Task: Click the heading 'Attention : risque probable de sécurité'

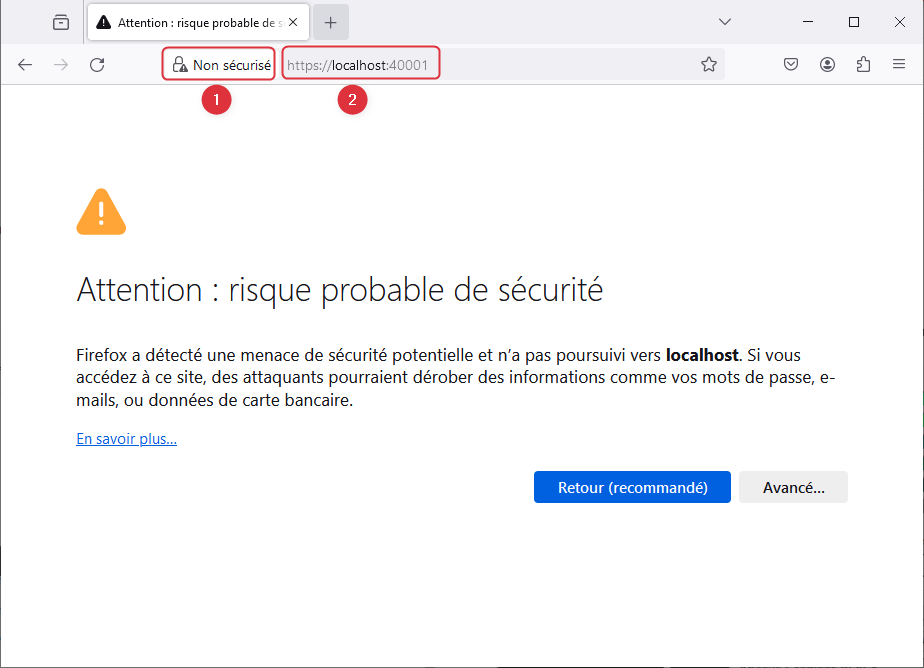Action: pyautogui.click(x=339, y=290)
